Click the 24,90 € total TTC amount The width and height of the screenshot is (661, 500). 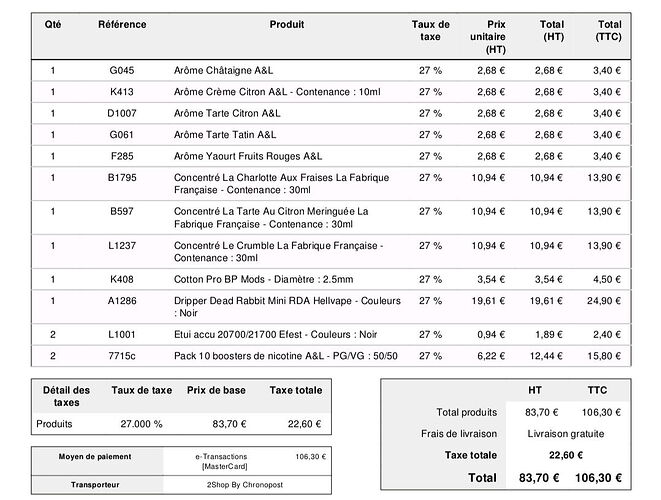click(x=603, y=300)
